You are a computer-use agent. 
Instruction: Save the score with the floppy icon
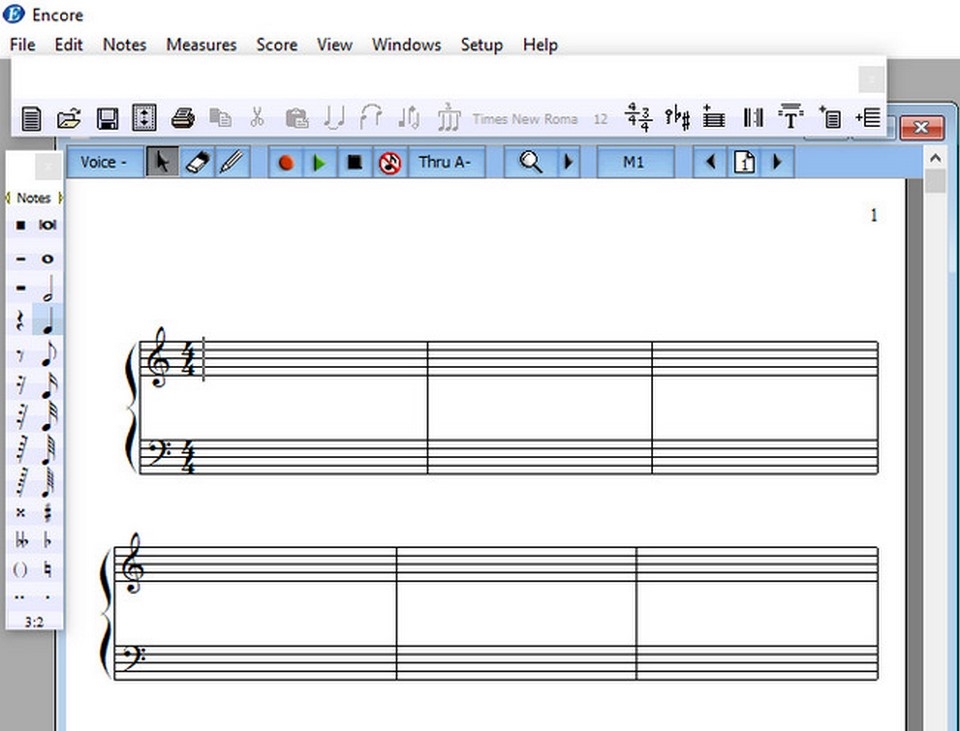107,118
